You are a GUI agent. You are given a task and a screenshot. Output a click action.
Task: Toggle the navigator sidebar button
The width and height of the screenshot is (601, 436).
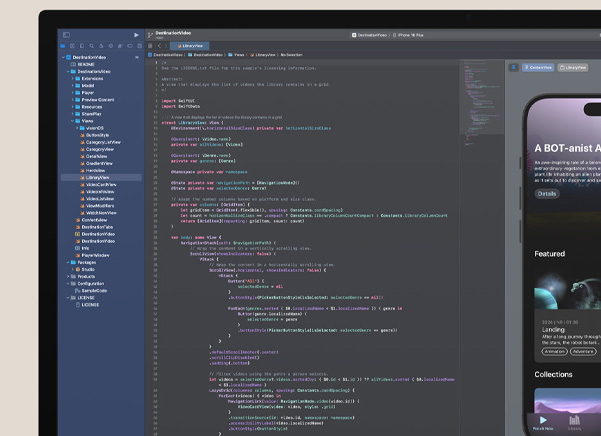point(66,35)
